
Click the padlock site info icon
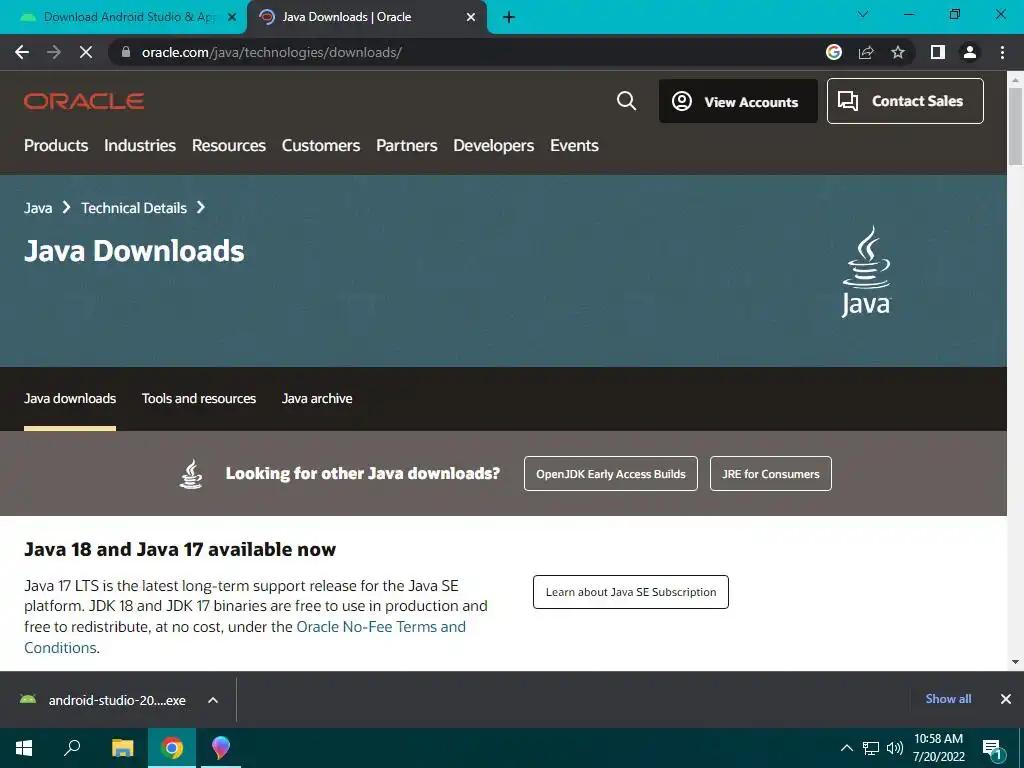coord(126,52)
